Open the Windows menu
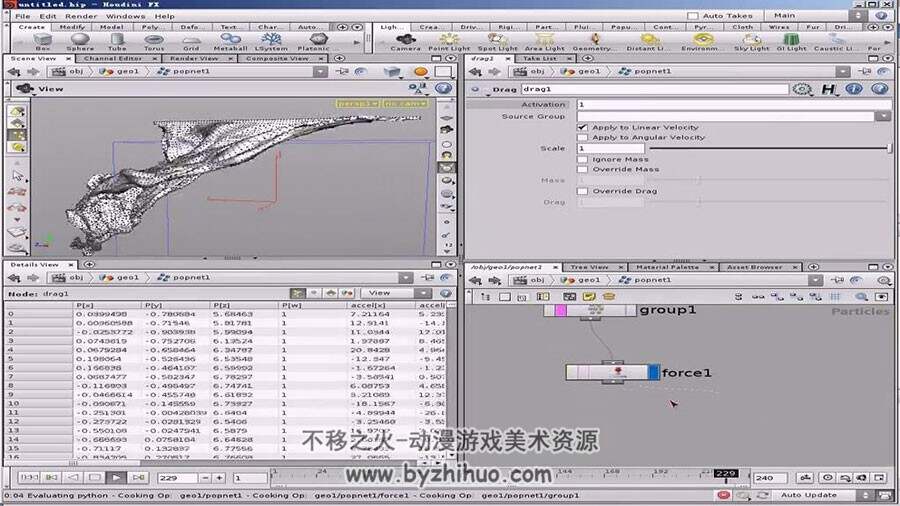Screen dimensions: 900x506 125,16
